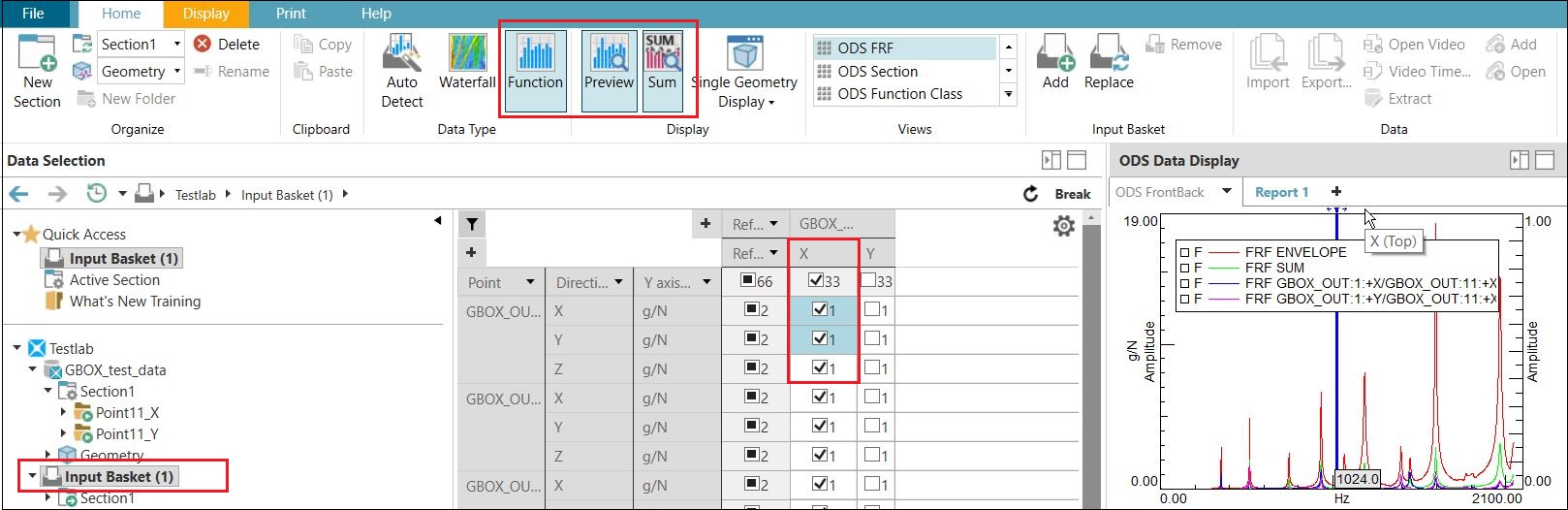Collapse the Quick Access tree group
Screen dimensions: 1568x510
(x=16, y=235)
